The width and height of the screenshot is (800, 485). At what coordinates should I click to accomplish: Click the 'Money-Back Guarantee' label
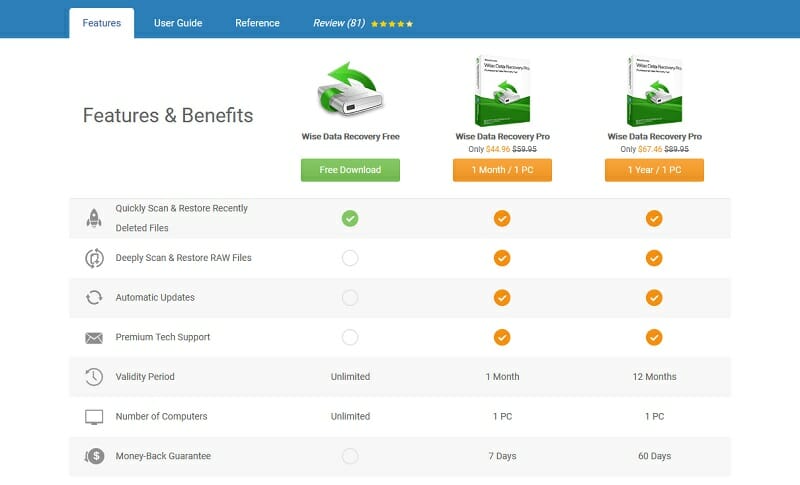(x=163, y=456)
